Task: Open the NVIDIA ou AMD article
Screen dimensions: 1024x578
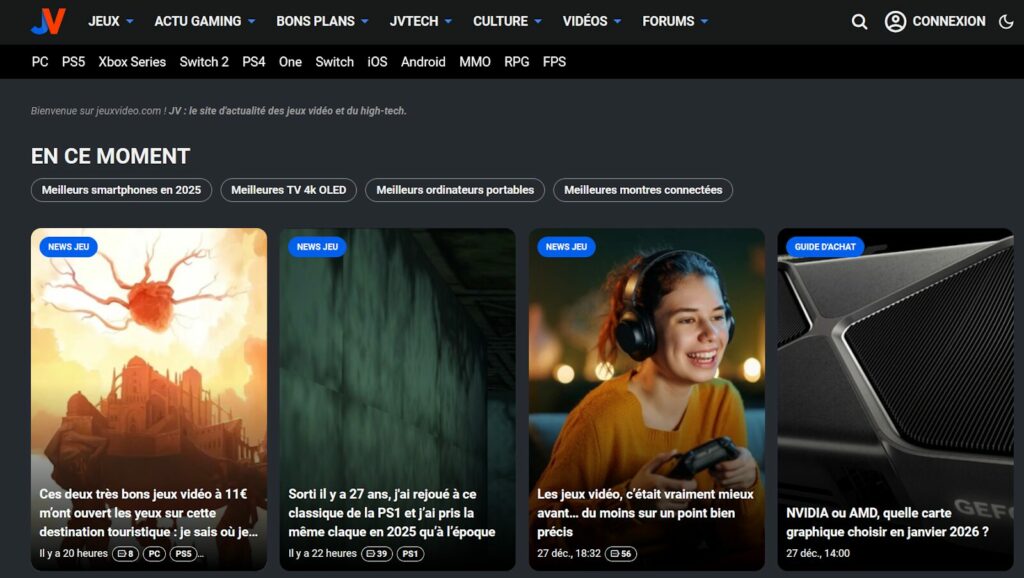Action: click(x=887, y=523)
